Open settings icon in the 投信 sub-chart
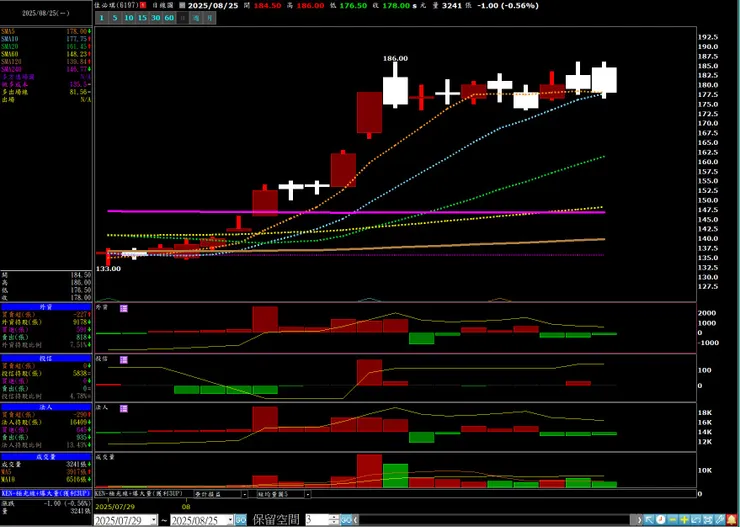The height and width of the screenshot is (527, 740). click(x=124, y=360)
